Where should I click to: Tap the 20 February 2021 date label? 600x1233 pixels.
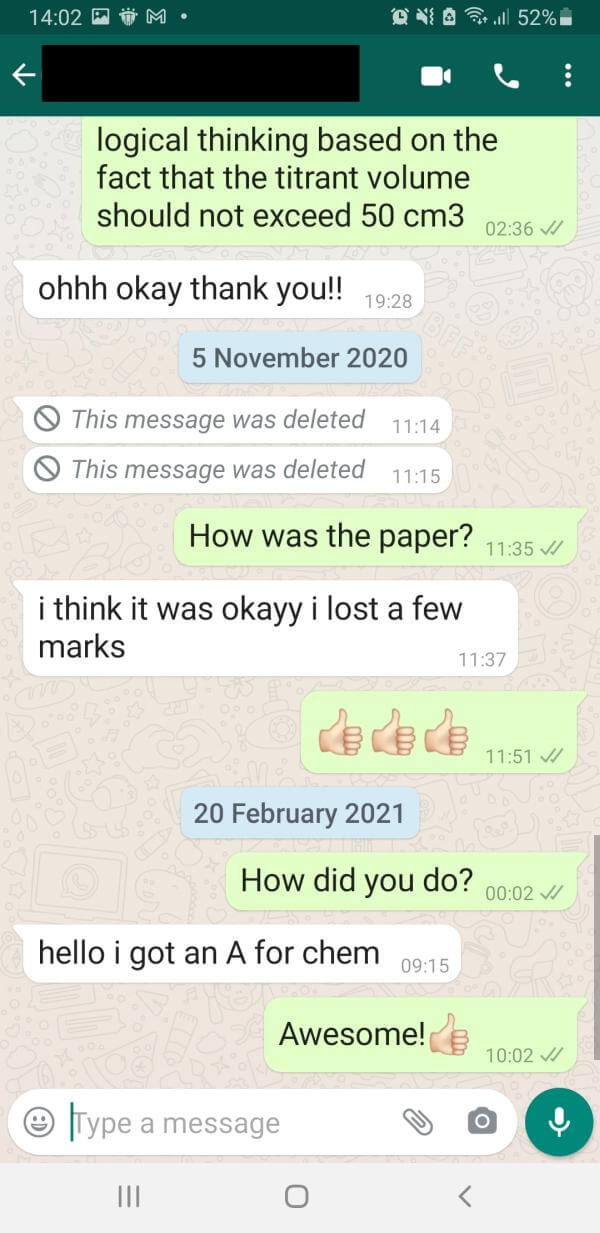point(299,812)
